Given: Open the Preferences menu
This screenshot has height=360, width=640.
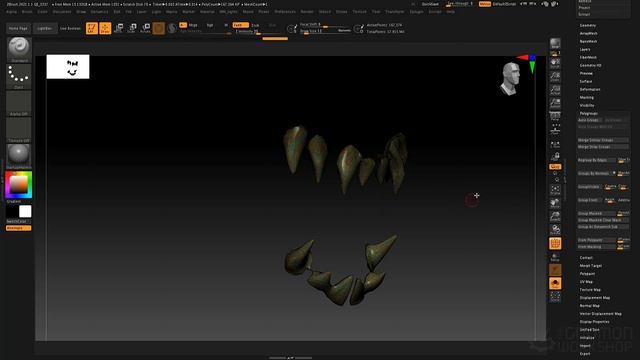Looking at the screenshot, I should tap(285, 12).
